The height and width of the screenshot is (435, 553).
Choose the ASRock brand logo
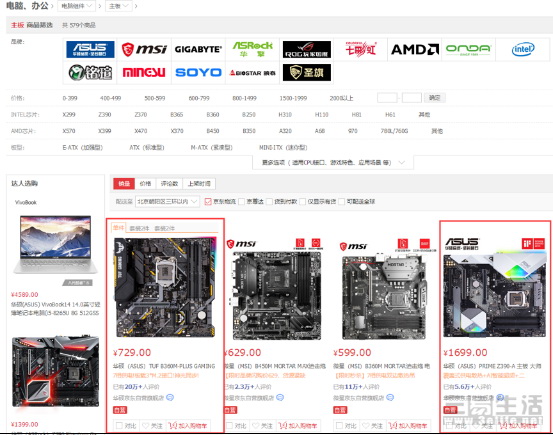[x=253, y=49]
